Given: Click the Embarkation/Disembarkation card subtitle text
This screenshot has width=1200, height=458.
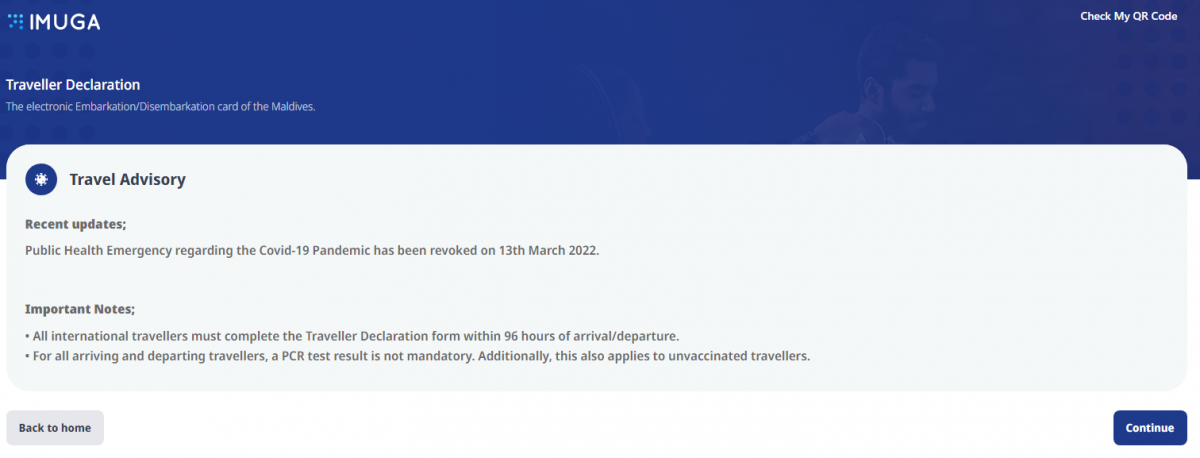Looking at the screenshot, I should [160, 106].
